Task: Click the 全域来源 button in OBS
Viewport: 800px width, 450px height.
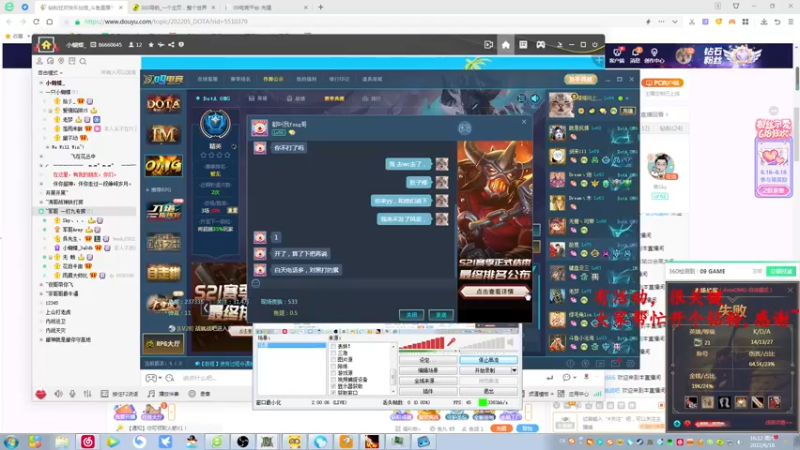Action: [x=428, y=381]
